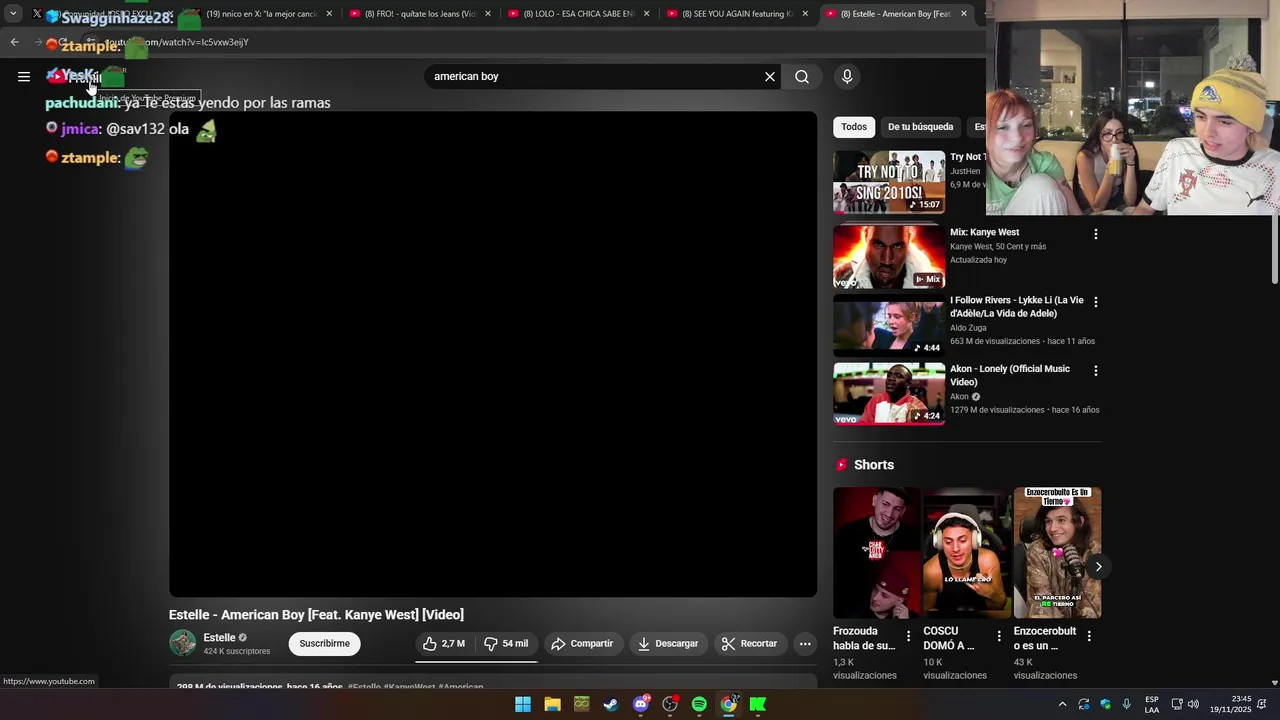Click the magnifying glass search button
Image resolution: width=1280 pixels, height=720 pixels.
[802, 77]
